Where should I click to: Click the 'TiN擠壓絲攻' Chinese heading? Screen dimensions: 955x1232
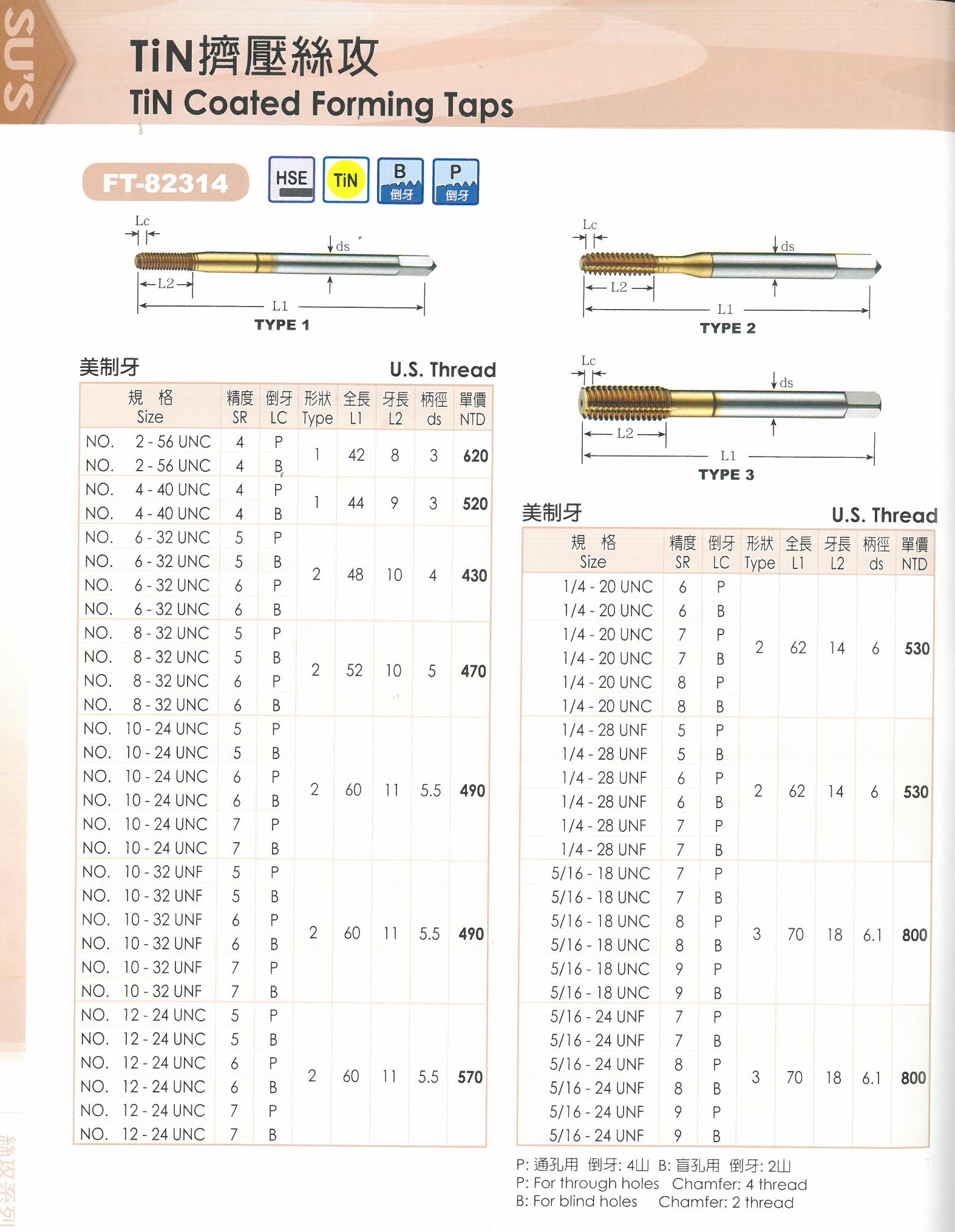point(254,56)
